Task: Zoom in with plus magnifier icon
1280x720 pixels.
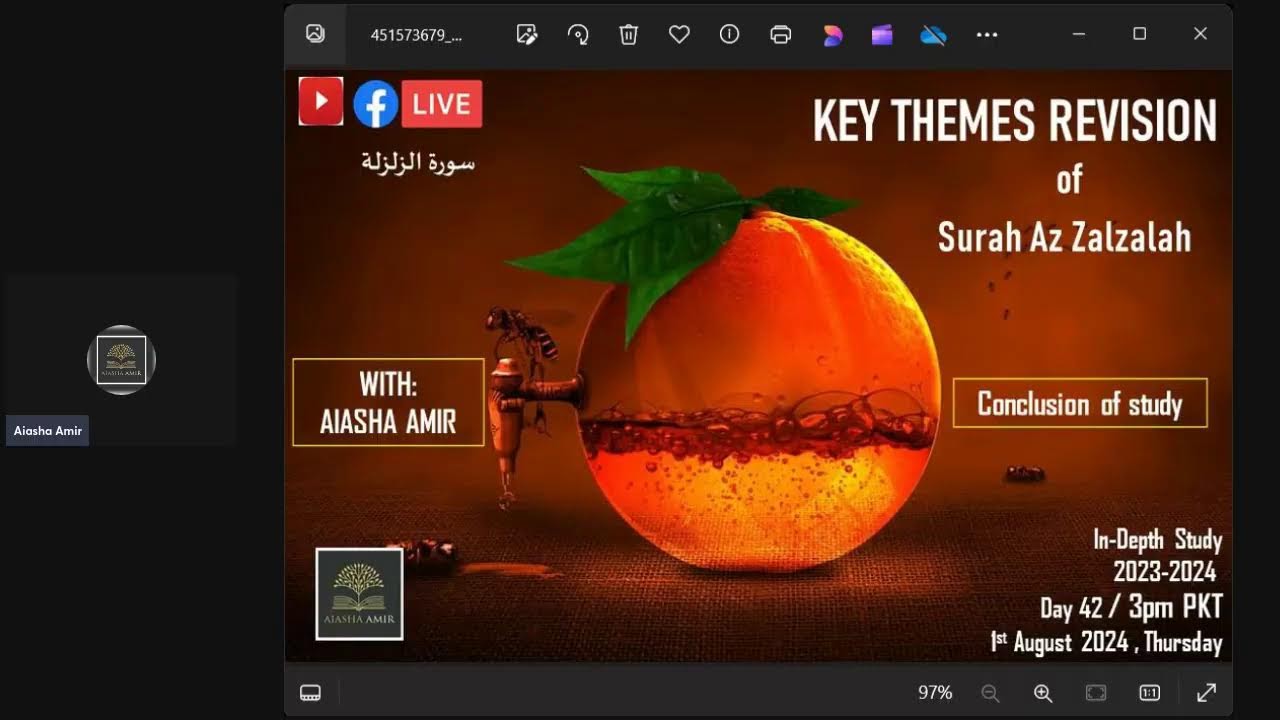Action: coord(1042,693)
